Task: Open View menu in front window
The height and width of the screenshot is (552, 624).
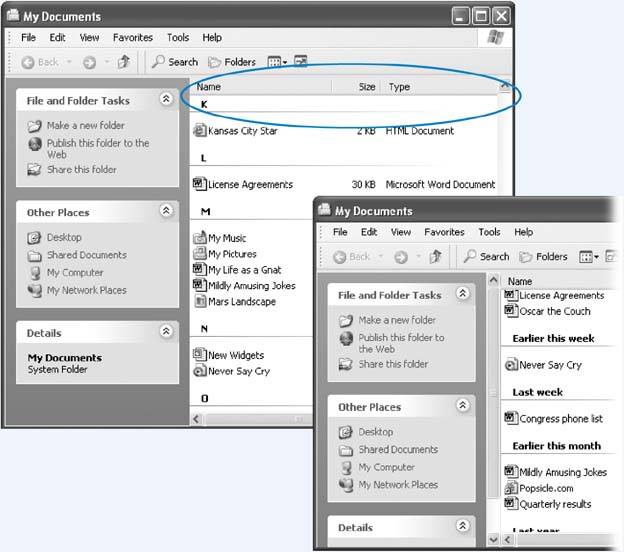Action: [x=401, y=232]
